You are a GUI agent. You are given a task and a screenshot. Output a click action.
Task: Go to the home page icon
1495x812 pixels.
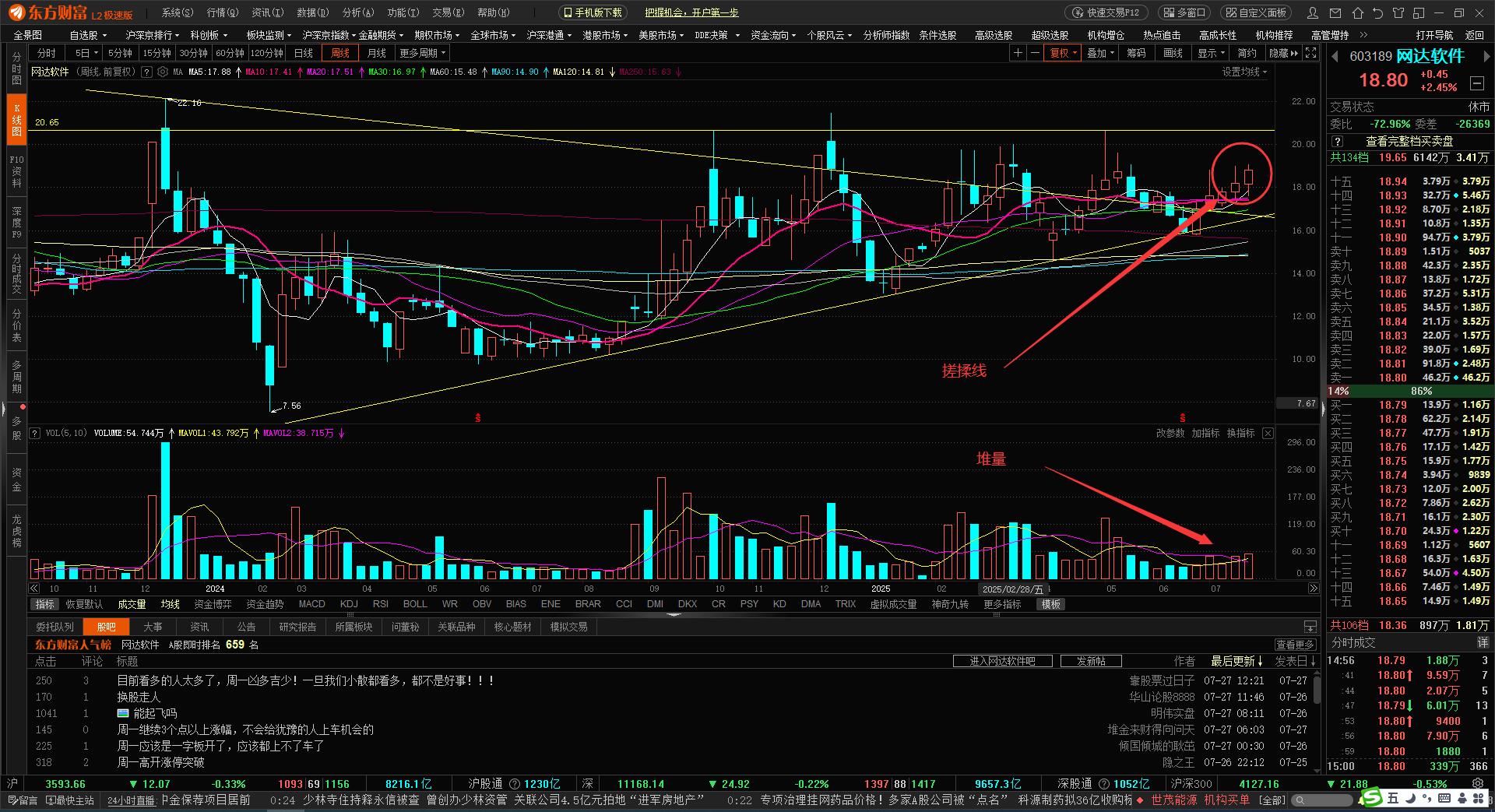point(1358,12)
